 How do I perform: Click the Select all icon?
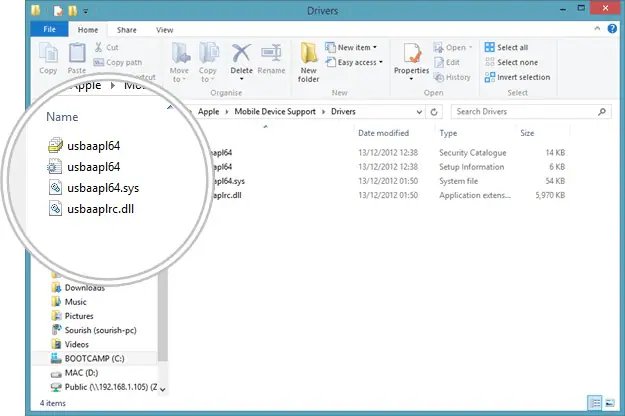click(489, 47)
